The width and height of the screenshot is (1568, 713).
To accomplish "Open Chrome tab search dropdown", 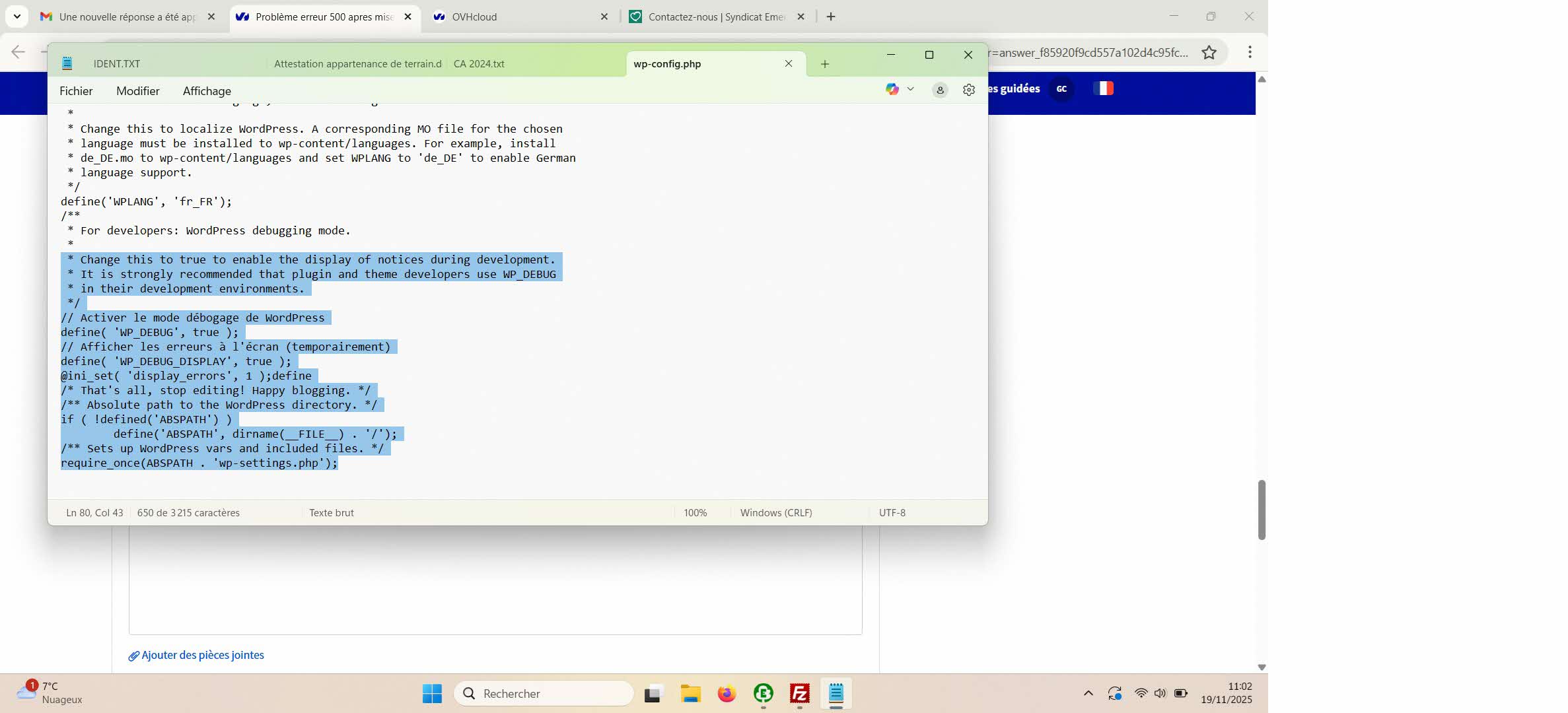I will pyautogui.click(x=17, y=17).
